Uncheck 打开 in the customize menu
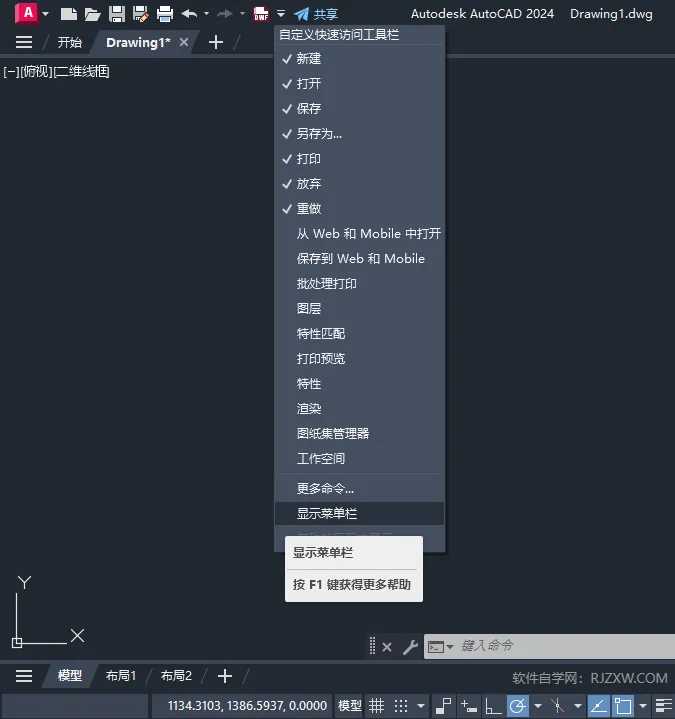 coord(360,83)
